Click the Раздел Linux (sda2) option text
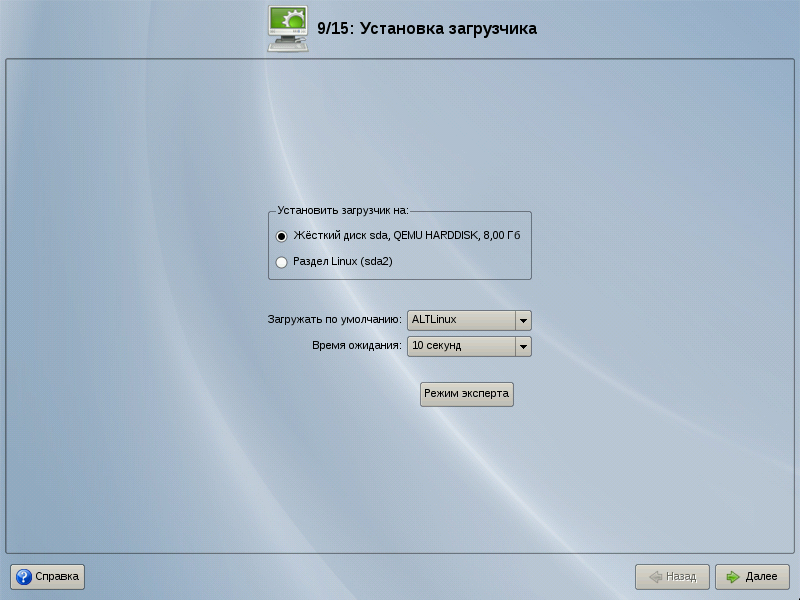Screen dimensions: 800x600 click(342, 262)
